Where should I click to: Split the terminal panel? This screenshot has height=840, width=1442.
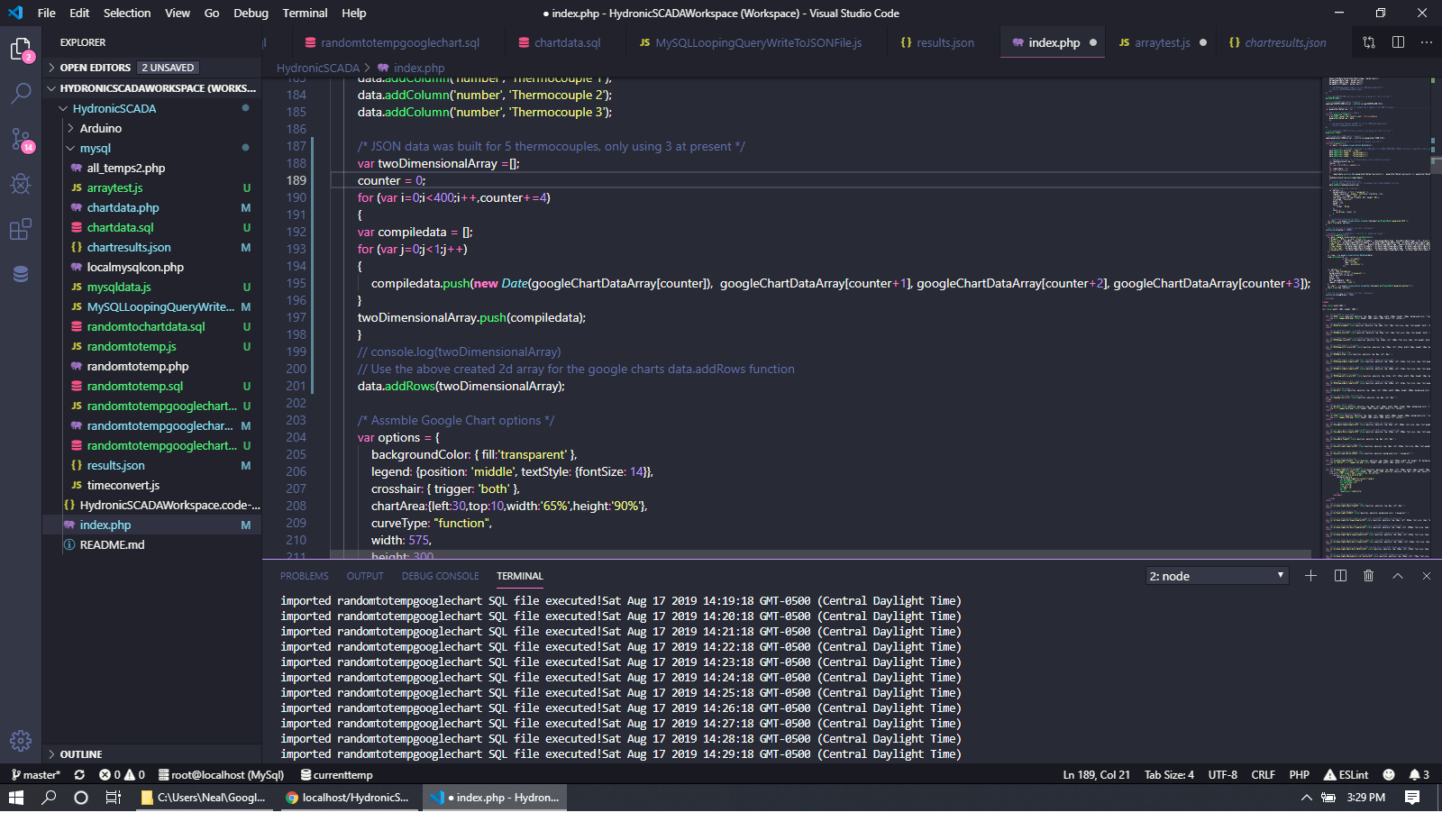pos(1340,576)
